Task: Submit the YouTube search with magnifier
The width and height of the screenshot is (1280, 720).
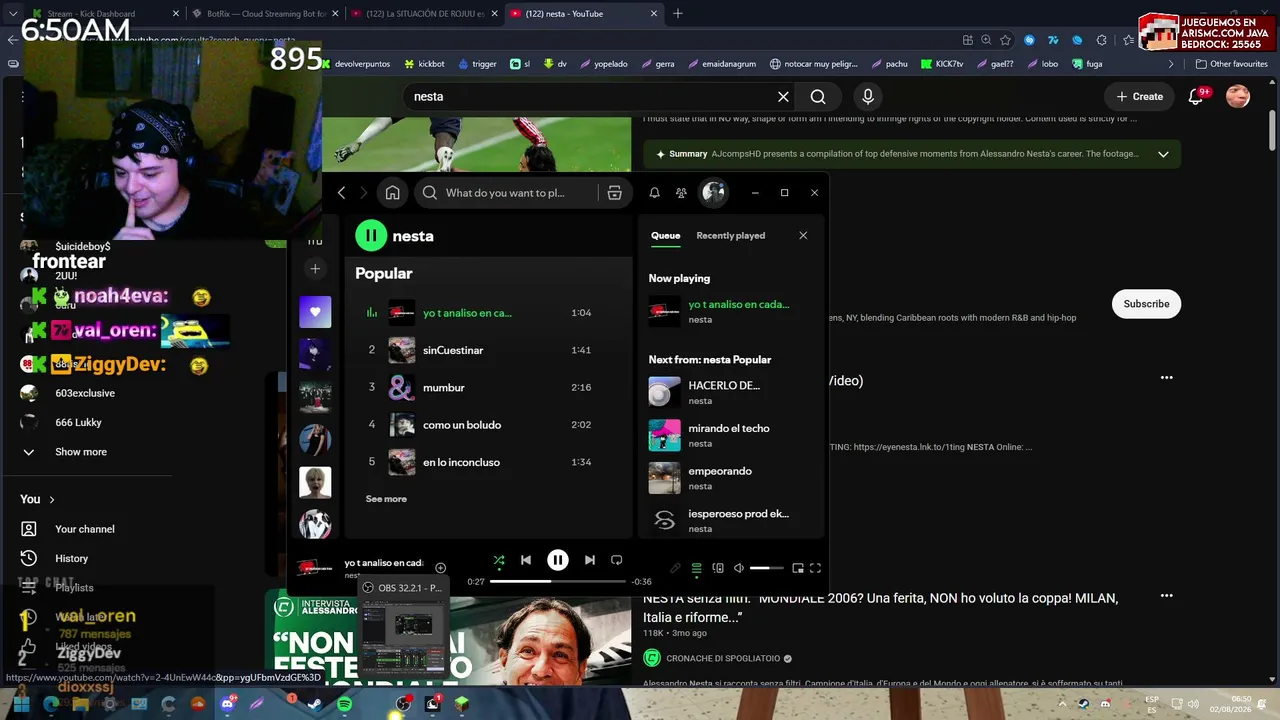Action: [x=818, y=97]
